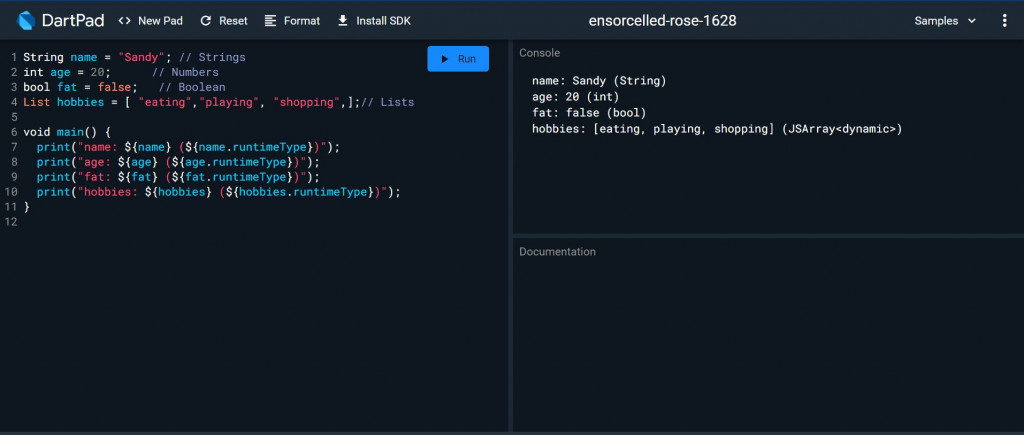The height and width of the screenshot is (435, 1024).
Task: Click the pad title ensorcelled-rose-1628
Action: (x=663, y=21)
